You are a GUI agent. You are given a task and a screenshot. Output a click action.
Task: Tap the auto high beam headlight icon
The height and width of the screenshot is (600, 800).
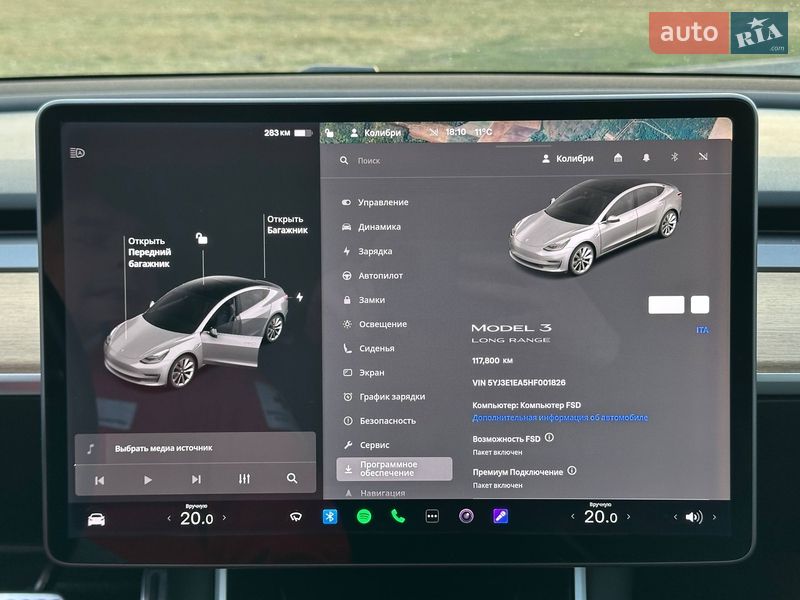(77, 153)
